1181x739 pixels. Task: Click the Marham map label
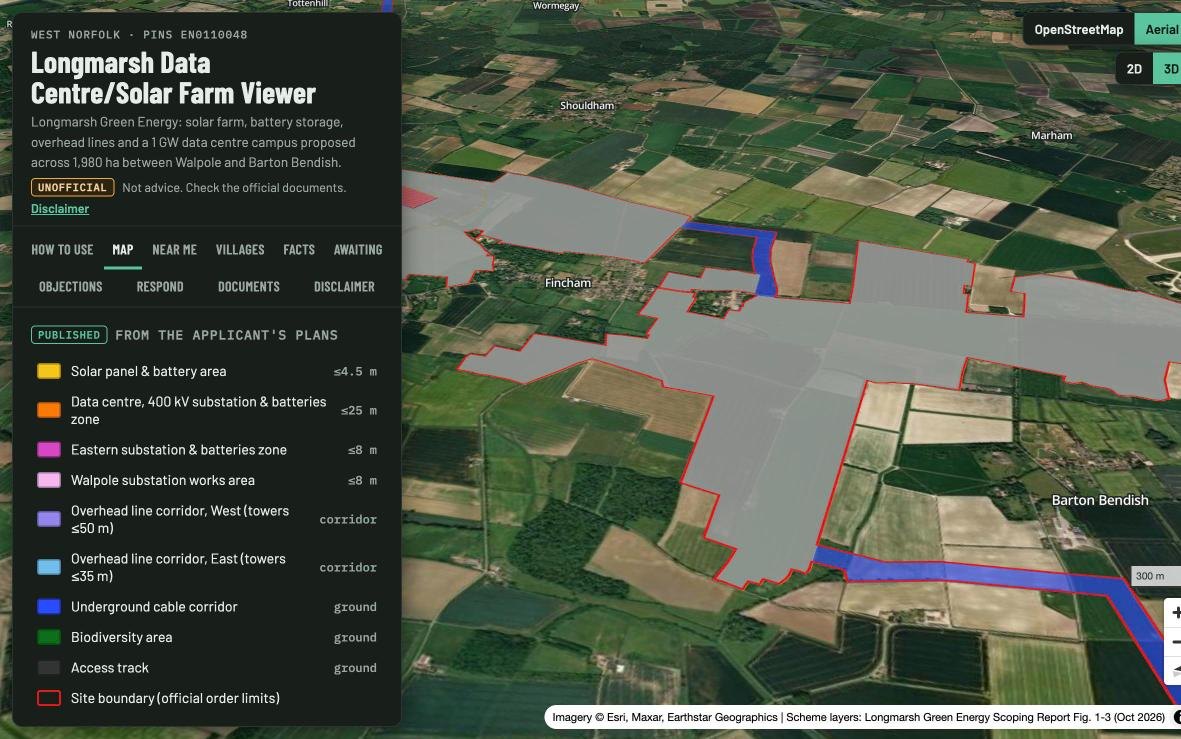1051,136
